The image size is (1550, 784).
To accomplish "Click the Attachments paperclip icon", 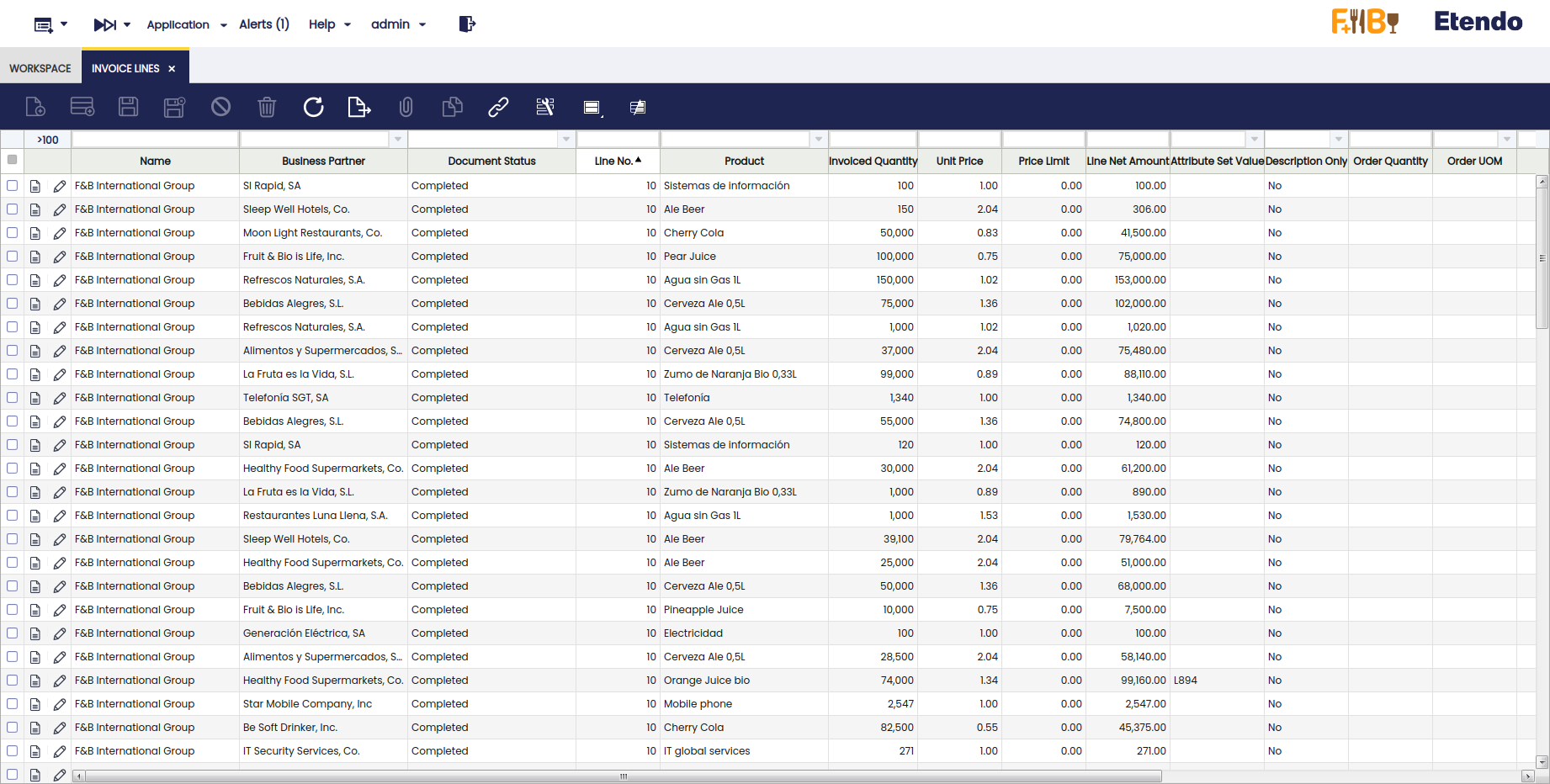I will coord(406,107).
